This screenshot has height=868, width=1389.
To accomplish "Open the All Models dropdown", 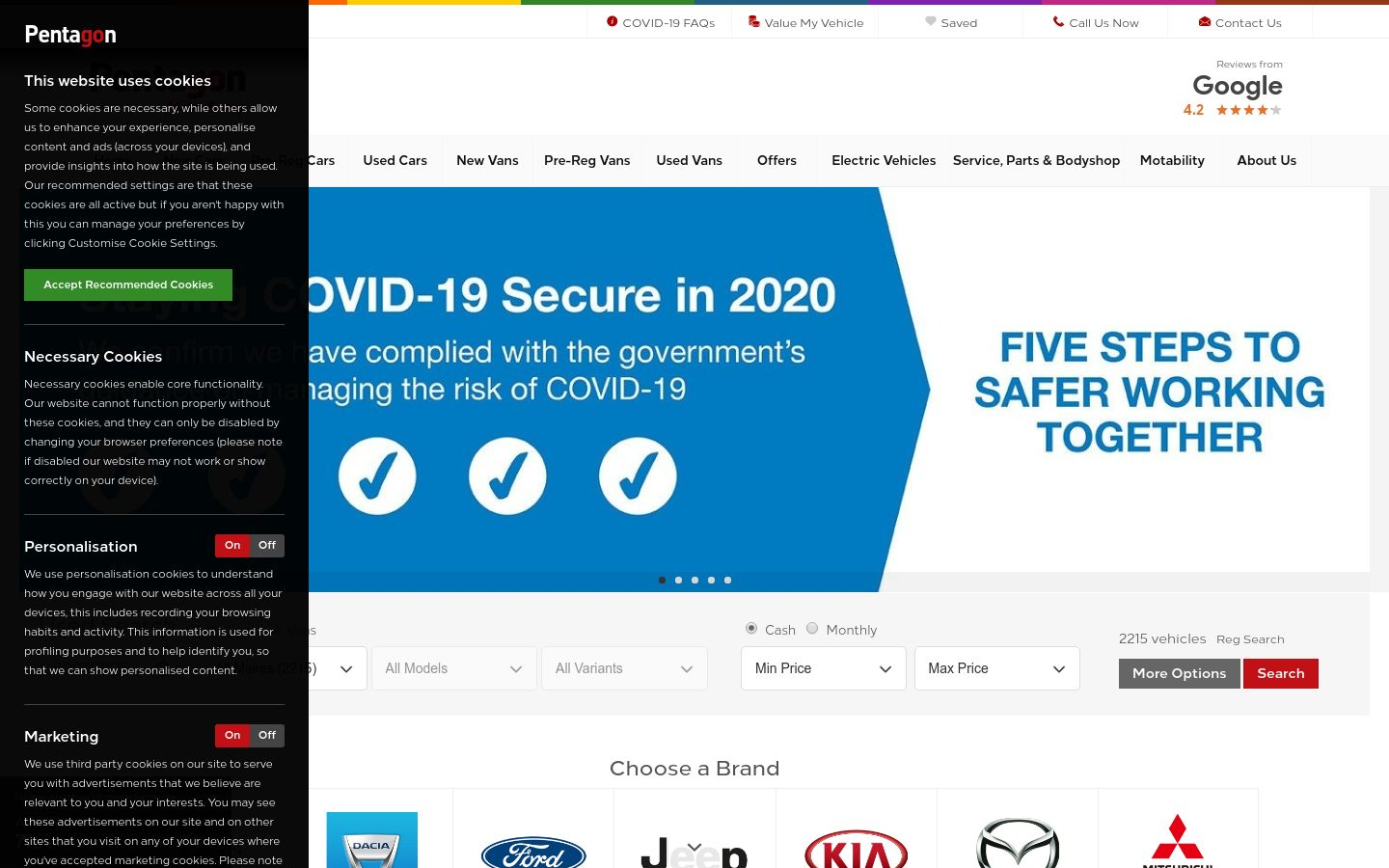I will click(x=454, y=668).
